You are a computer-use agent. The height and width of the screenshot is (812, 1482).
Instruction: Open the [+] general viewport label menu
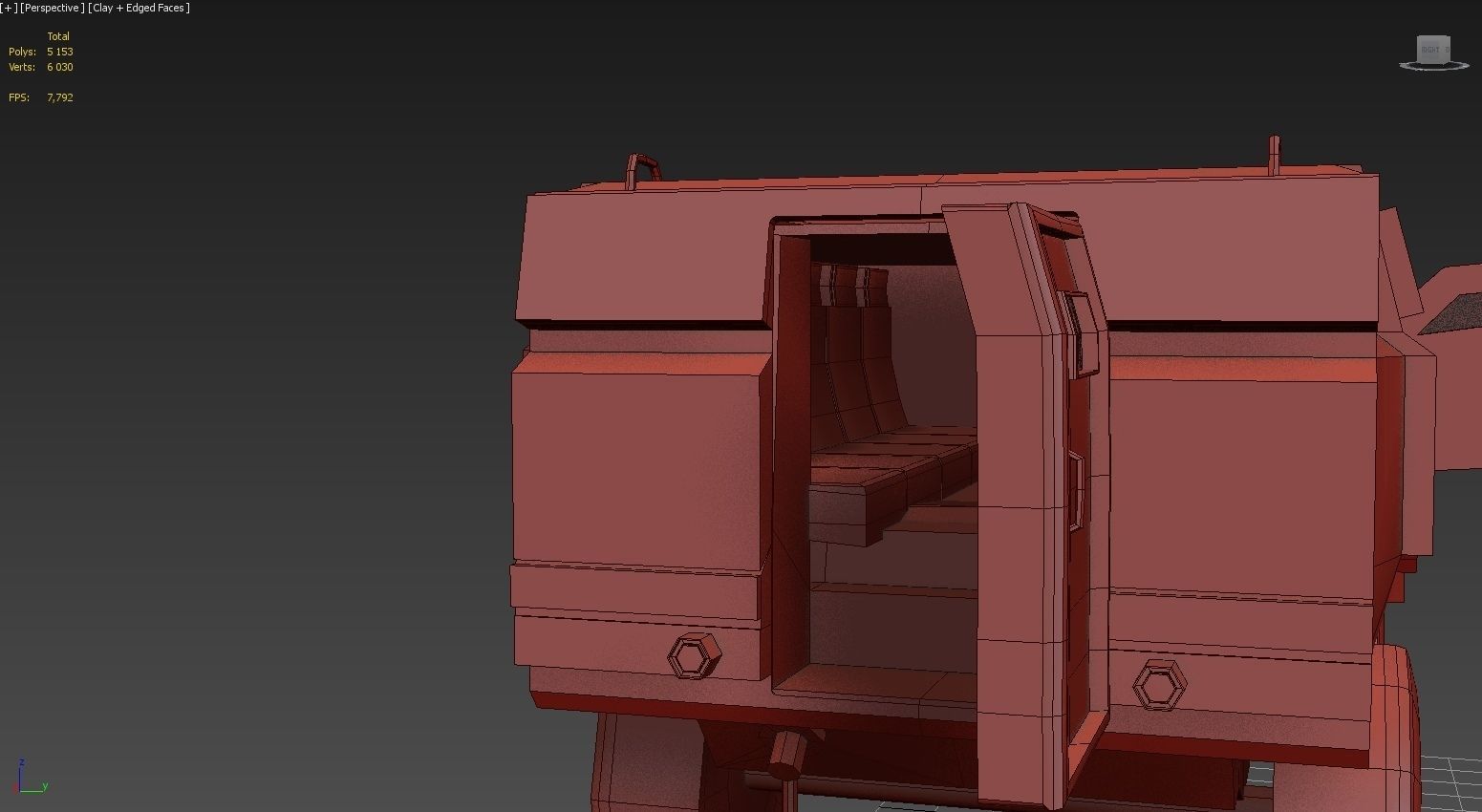(x=8, y=8)
